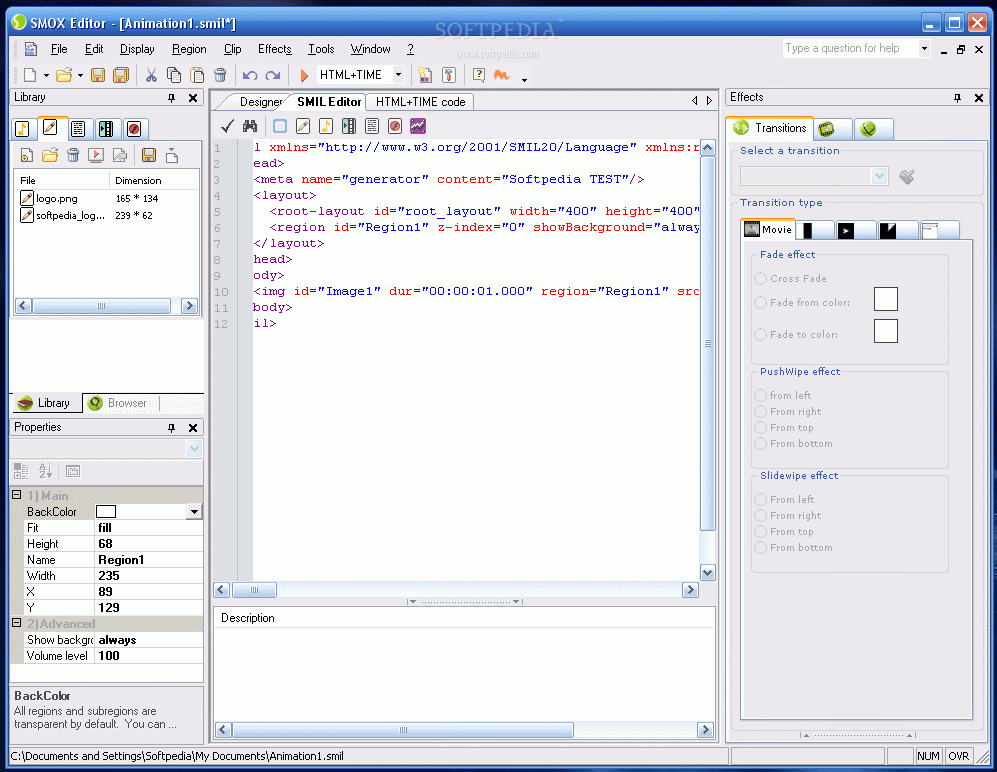Select Fade from color radio button

(x=760, y=303)
